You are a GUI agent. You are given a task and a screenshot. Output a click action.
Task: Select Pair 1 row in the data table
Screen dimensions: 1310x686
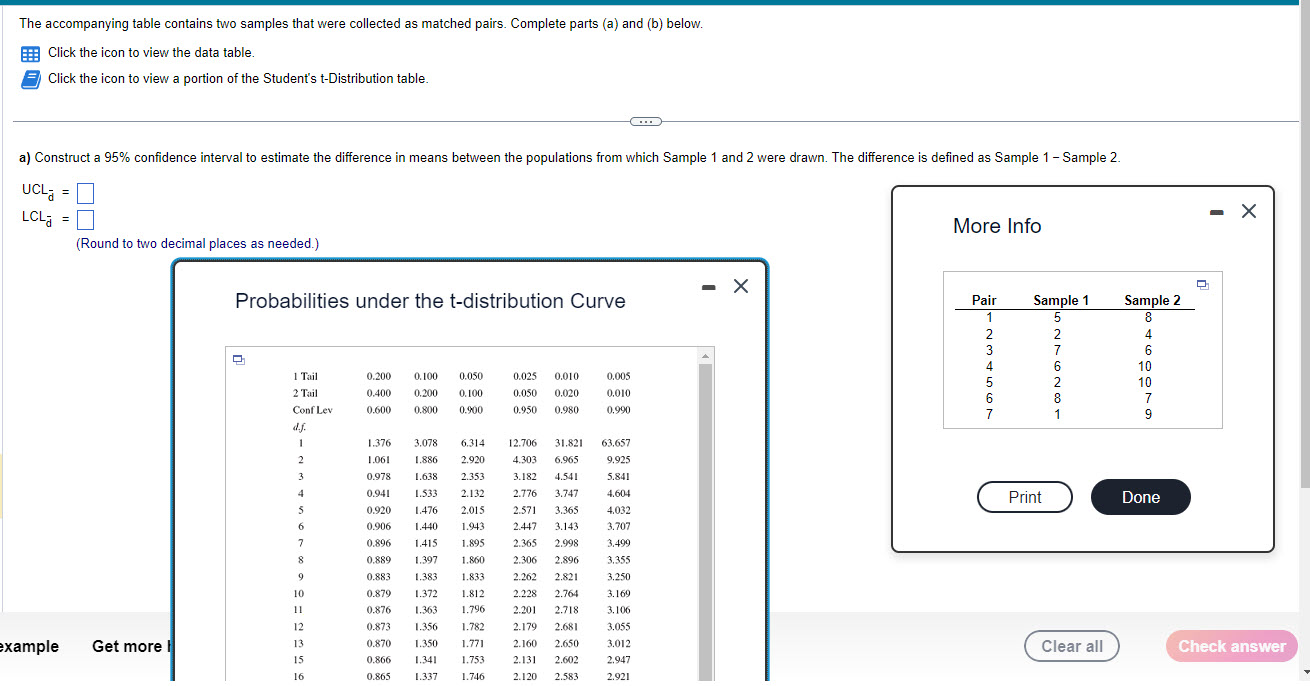tap(988, 317)
